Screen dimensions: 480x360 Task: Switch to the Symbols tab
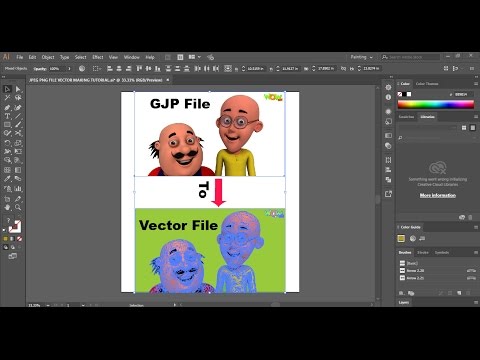pos(442,253)
